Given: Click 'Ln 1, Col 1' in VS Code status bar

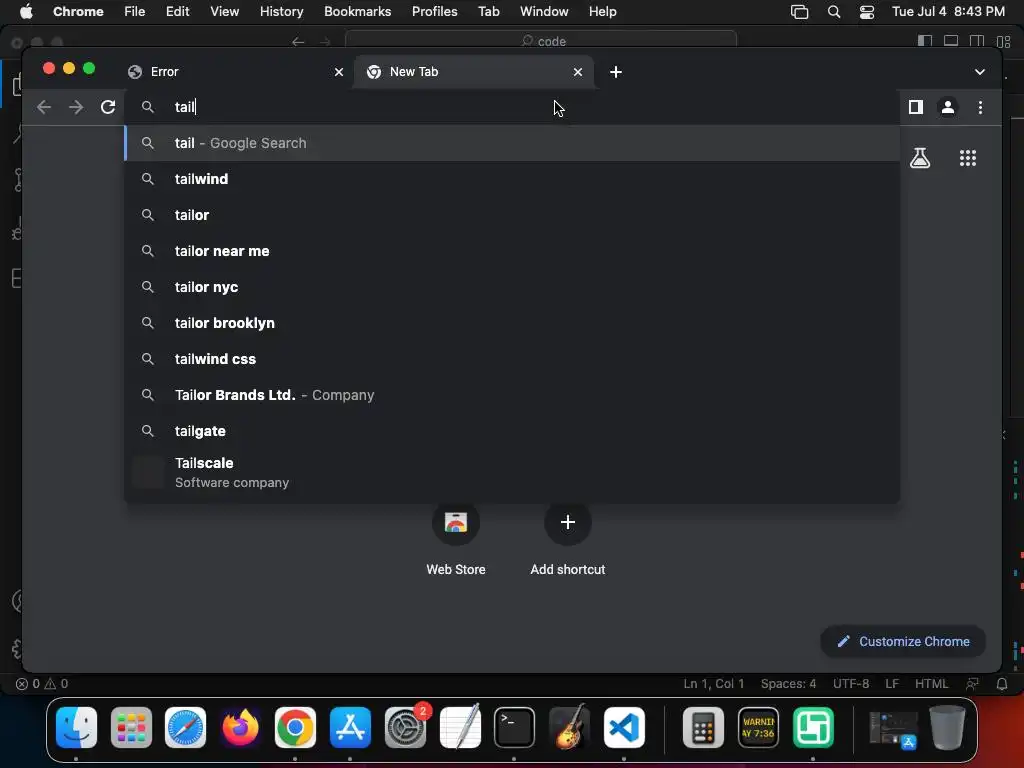Looking at the screenshot, I should (714, 684).
